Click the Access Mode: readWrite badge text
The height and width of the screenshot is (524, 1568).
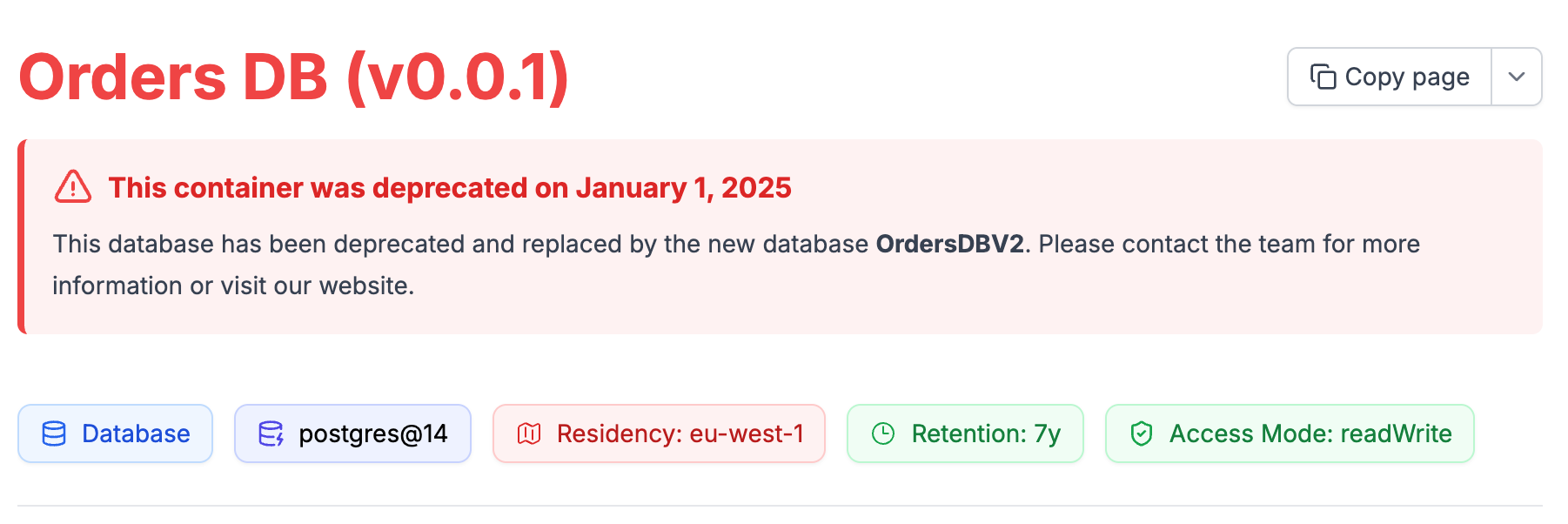[x=1310, y=433]
